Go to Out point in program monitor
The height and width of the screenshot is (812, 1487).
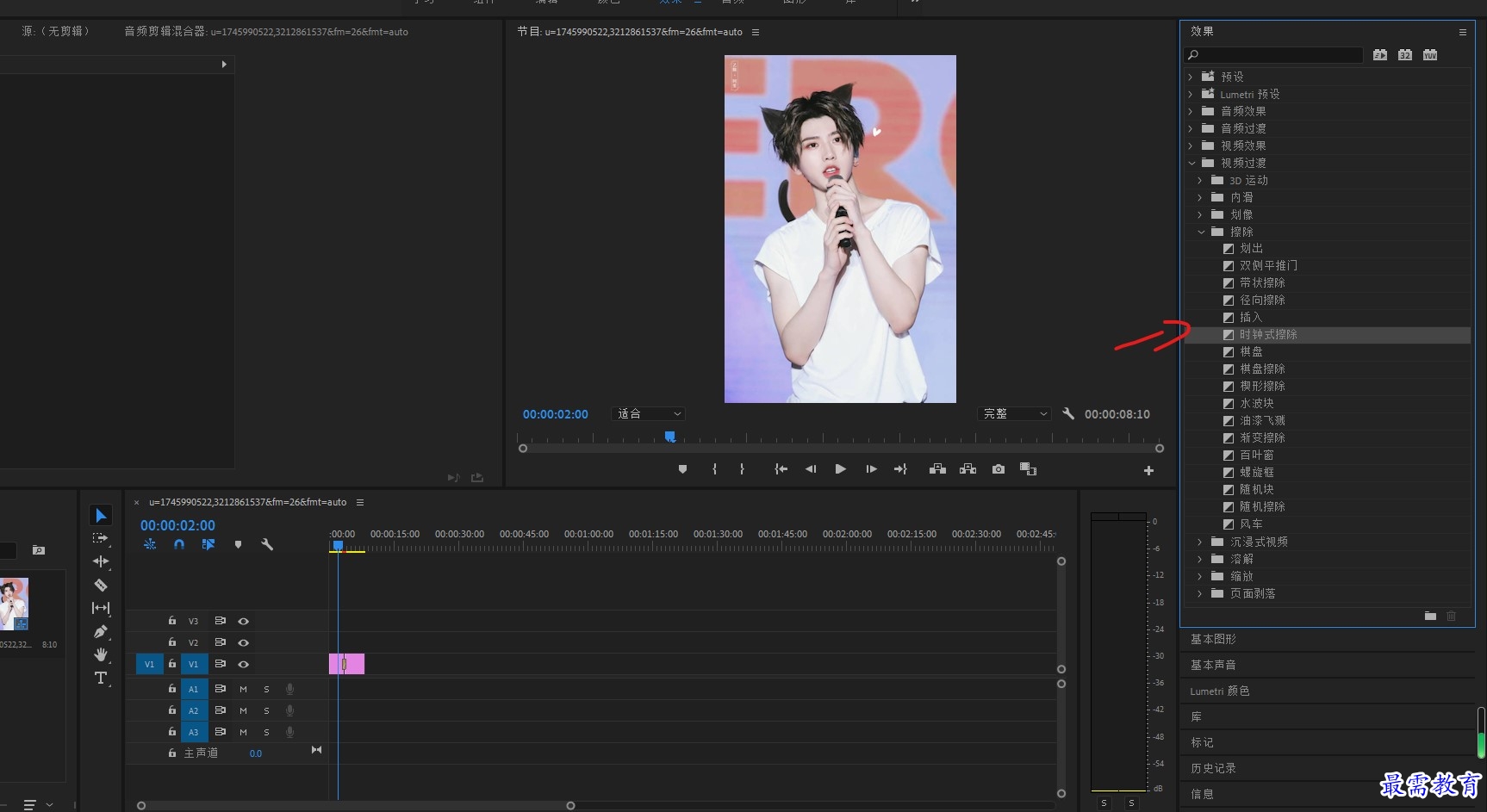pos(901,469)
